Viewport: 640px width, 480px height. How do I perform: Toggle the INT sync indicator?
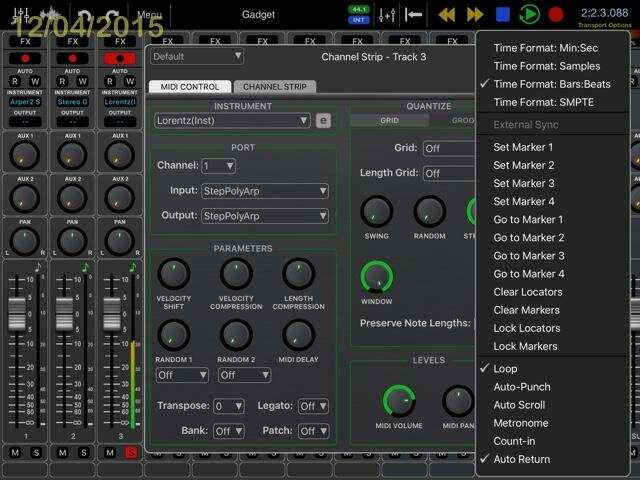coord(358,20)
